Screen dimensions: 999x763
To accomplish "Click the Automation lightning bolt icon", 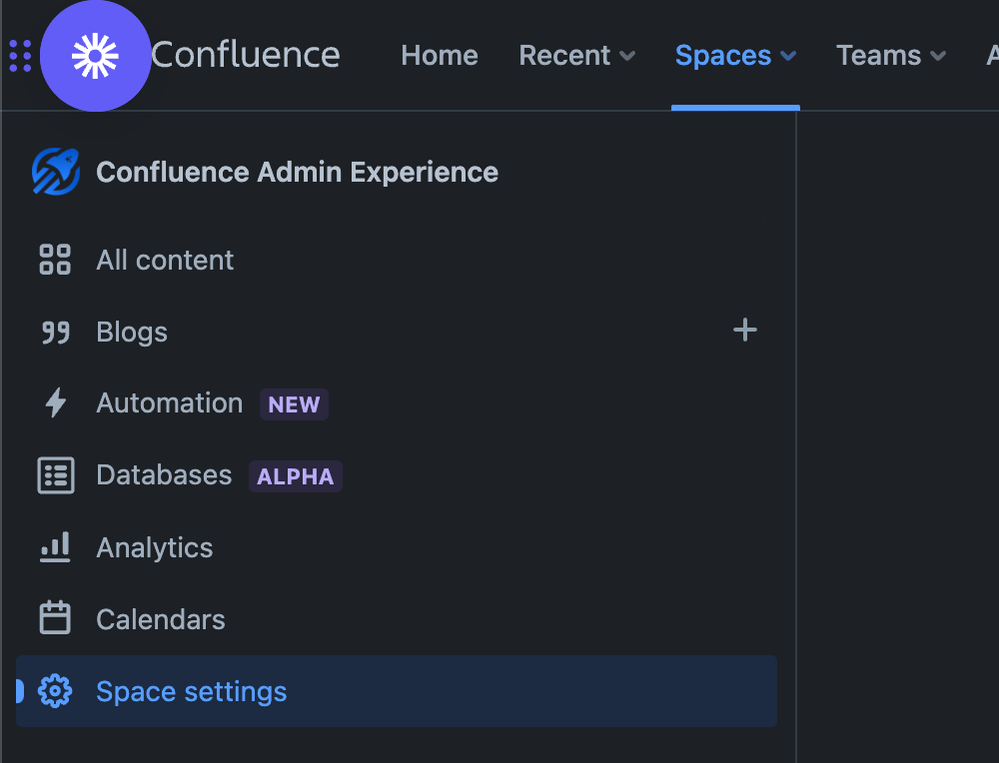I will (55, 403).
